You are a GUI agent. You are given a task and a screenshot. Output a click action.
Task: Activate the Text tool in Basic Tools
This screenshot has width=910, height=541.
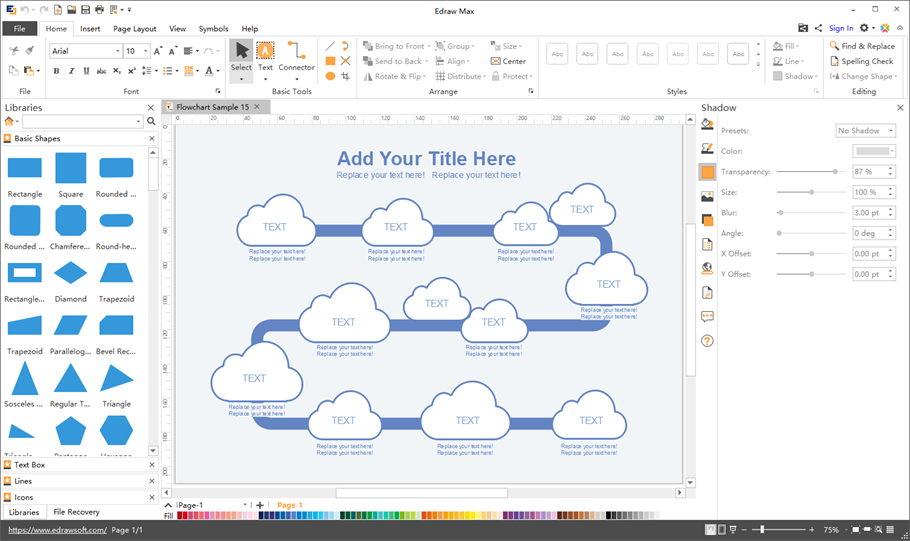pos(265,55)
